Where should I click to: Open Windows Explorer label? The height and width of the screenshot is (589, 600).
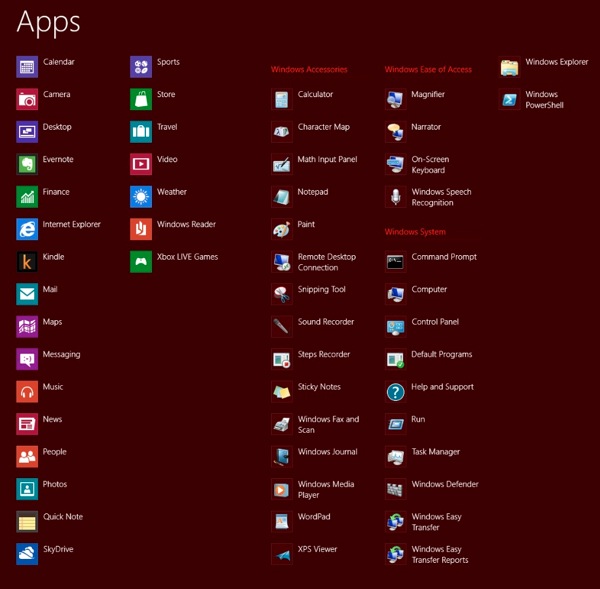pyautogui.click(x=556, y=62)
